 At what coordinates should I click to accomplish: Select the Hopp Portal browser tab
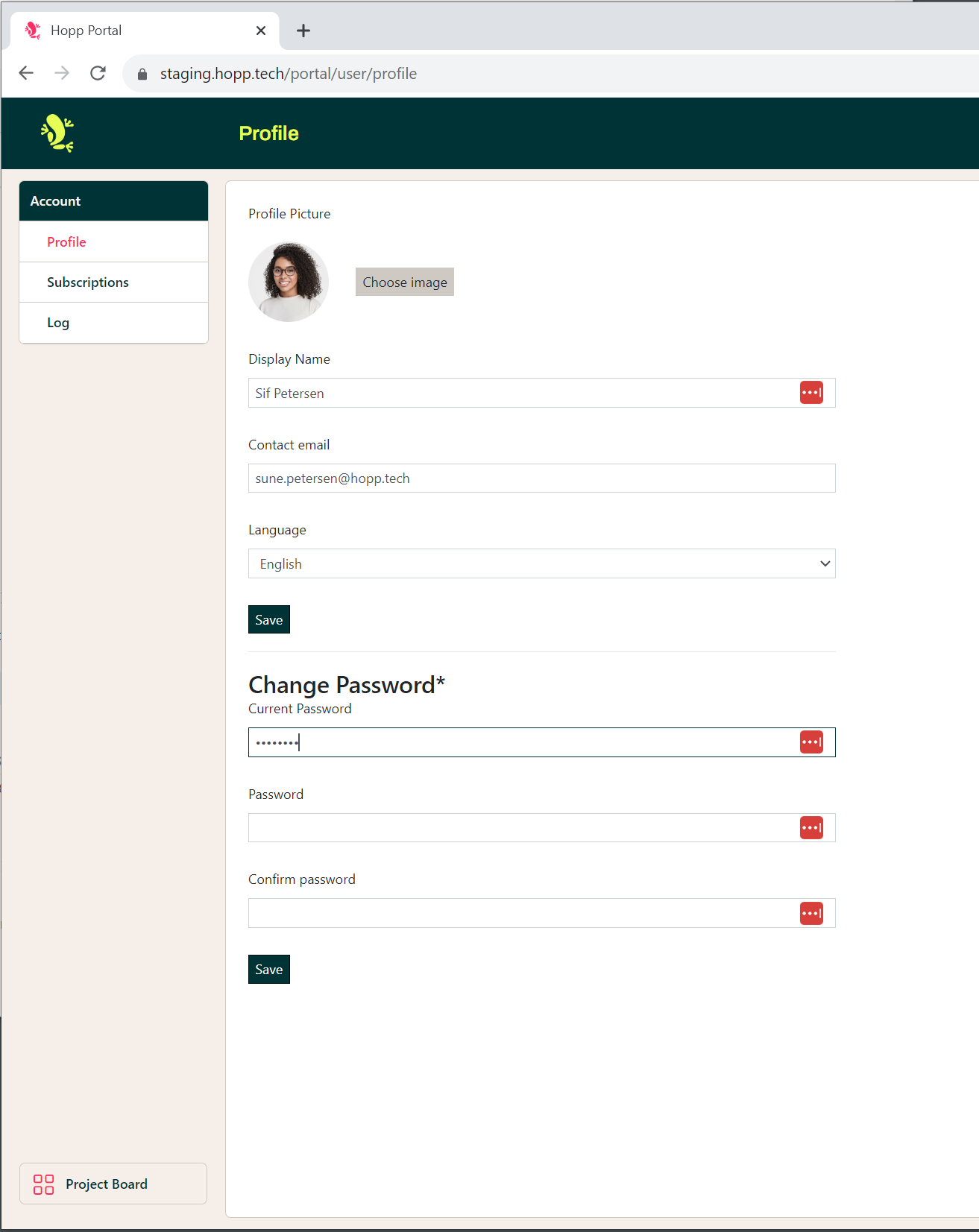(145, 31)
